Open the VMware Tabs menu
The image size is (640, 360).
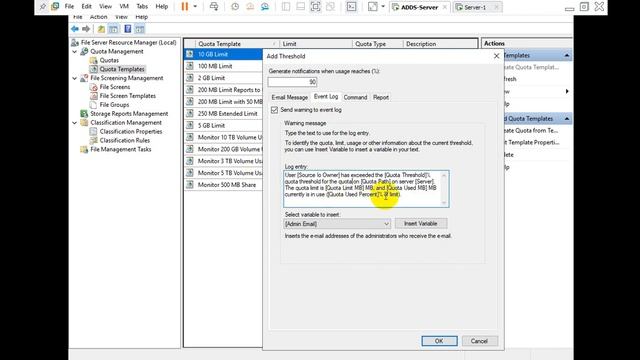click(x=142, y=7)
